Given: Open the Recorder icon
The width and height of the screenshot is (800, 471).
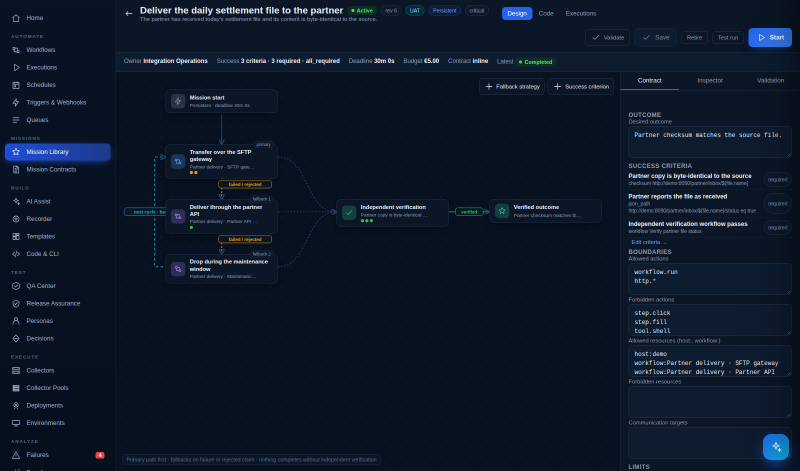Looking at the screenshot, I should [16, 219].
